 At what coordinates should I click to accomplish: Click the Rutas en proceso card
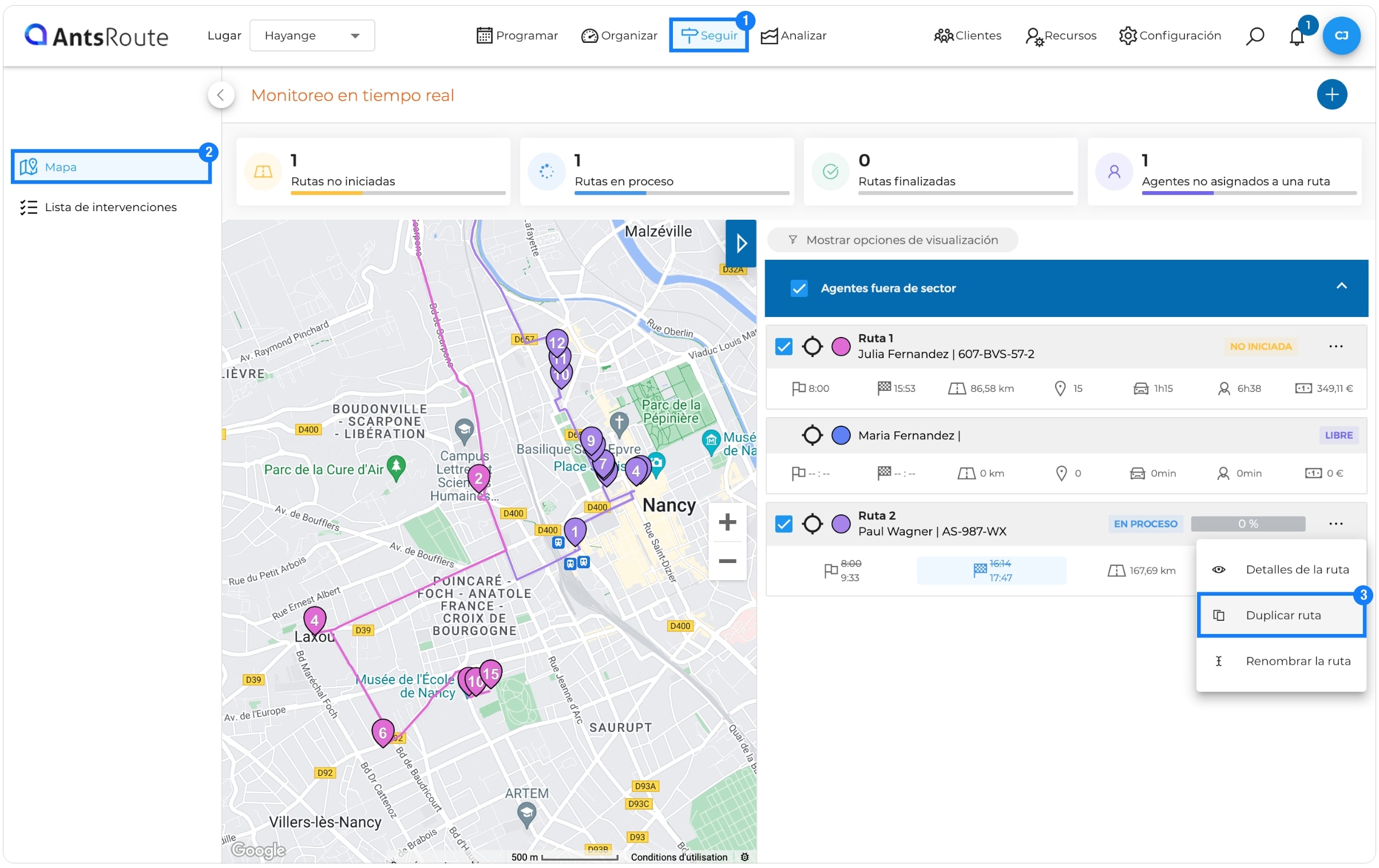point(657,171)
